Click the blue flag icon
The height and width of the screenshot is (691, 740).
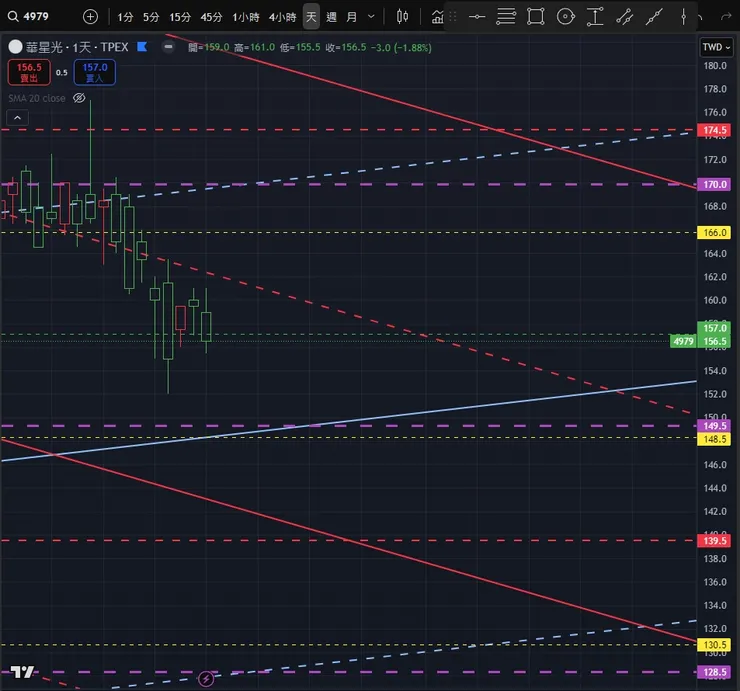click(142, 47)
